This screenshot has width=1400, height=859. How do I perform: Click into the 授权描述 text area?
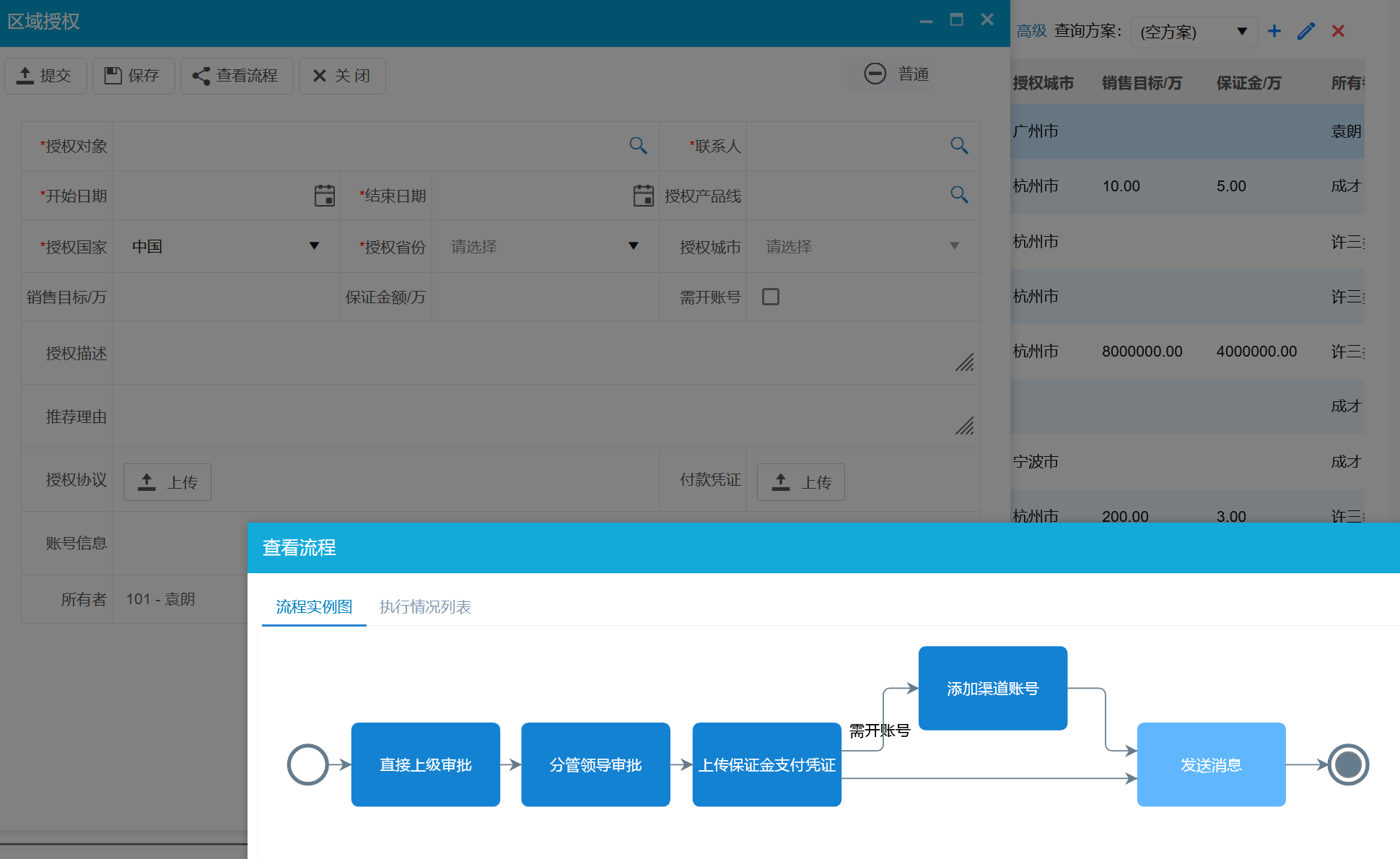pyautogui.click(x=545, y=353)
